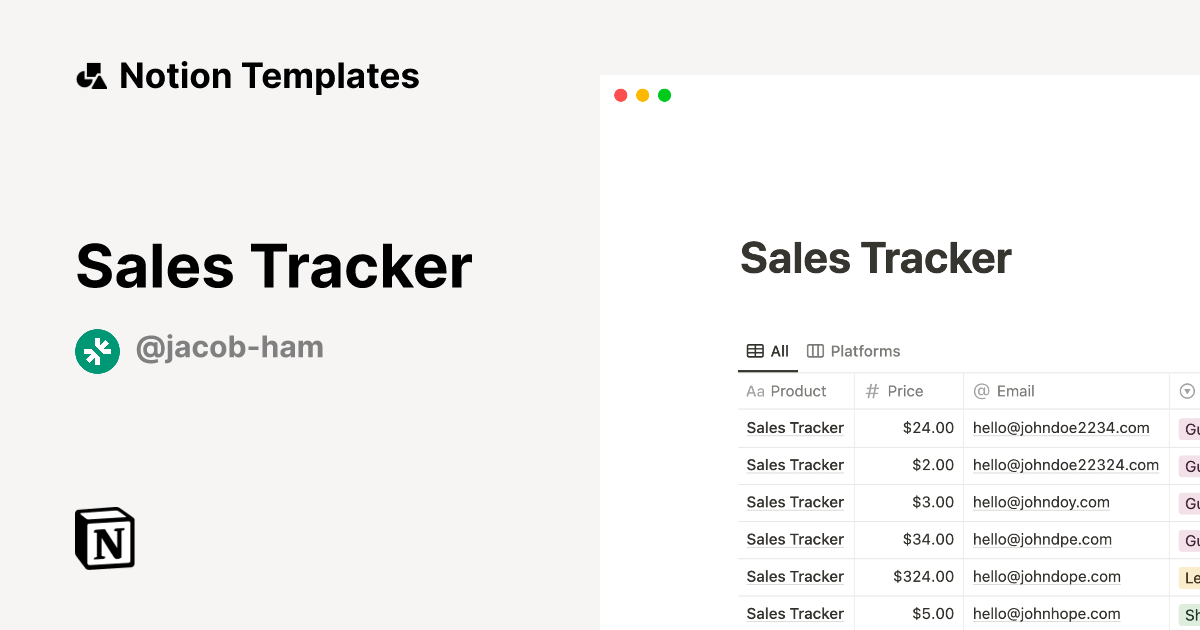This screenshot has height=630, width=1200.
Task: Click the yellow tag in the fifth row
Action: click(1190, 577)
